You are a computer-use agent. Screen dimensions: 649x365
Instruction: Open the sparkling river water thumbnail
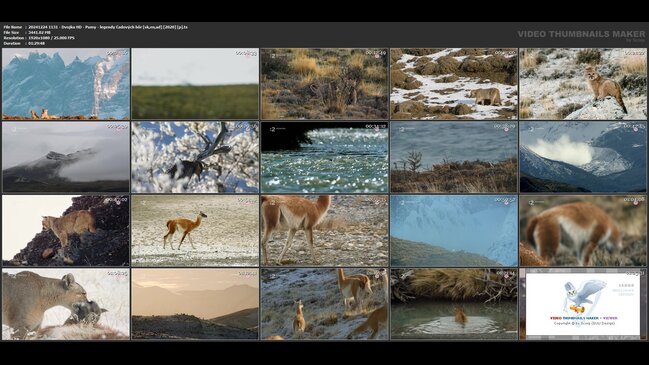click(x=324, y=157)
